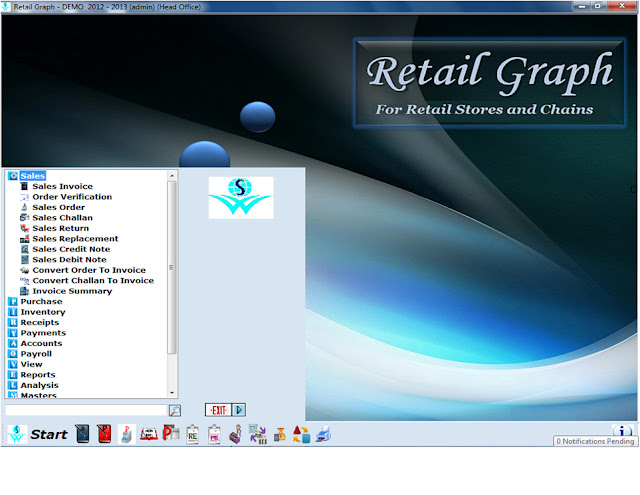Maximize the Retail Graph window
The image size is (640, 495).
[598, 6]
